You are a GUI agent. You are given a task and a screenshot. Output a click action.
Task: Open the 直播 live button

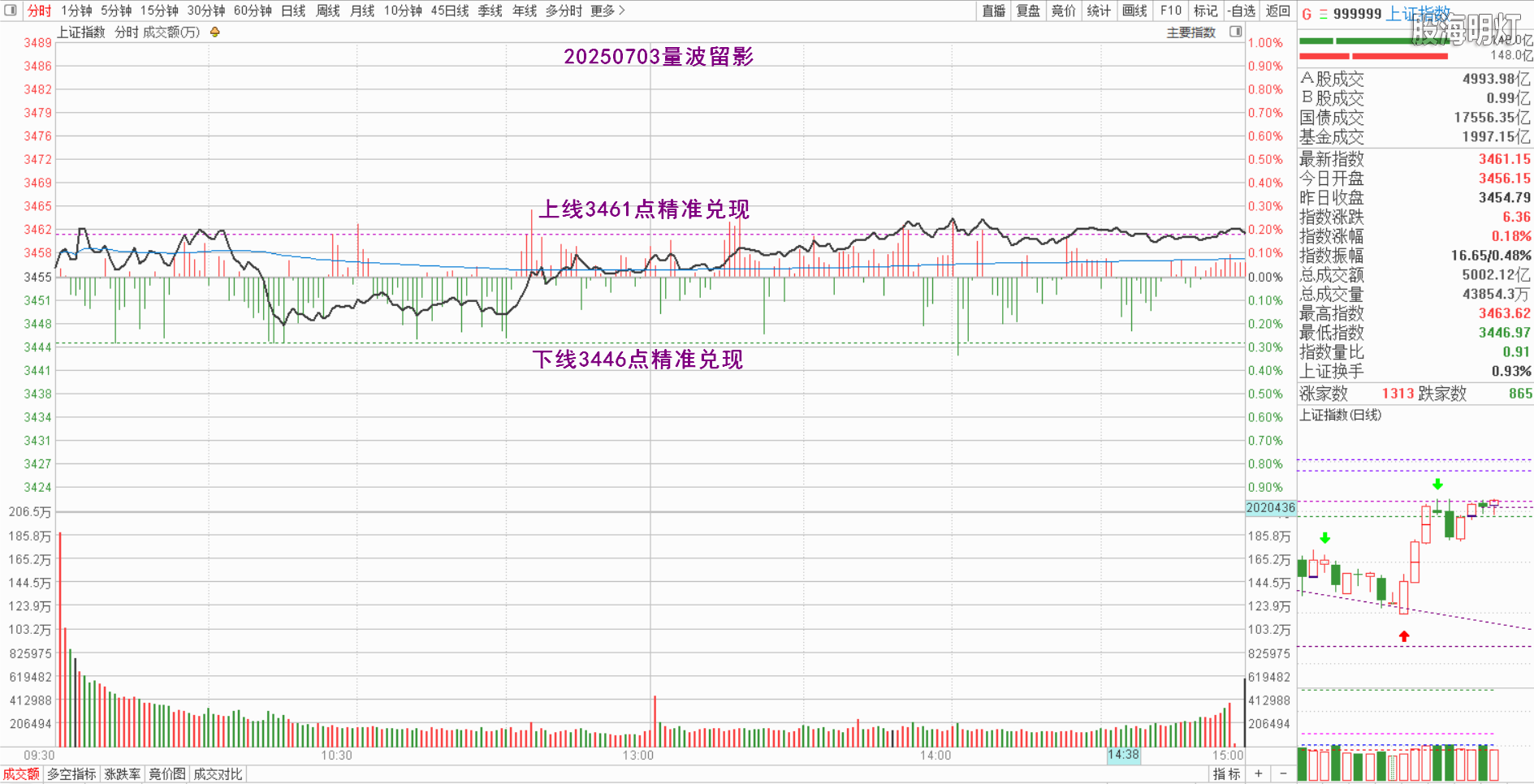pos(994,11)
